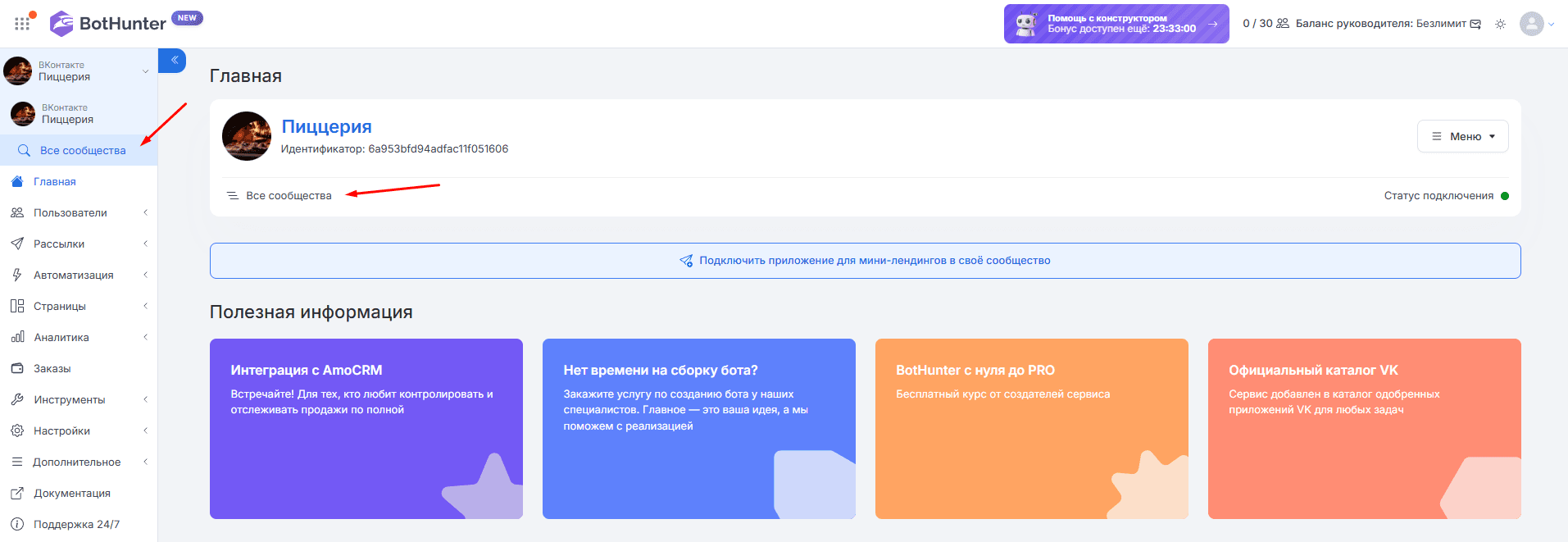This screenshot has height=542, width=1568.
Task: Open the Интеграция с AmoCRM card
Action: pos(366,429)
